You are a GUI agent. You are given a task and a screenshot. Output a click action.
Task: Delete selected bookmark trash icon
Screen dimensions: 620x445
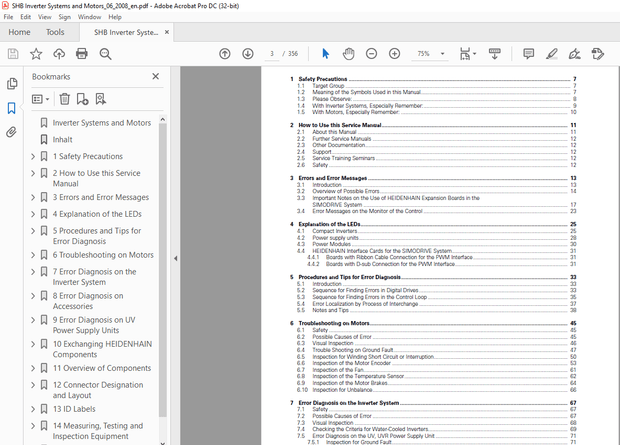coord(64,99)
